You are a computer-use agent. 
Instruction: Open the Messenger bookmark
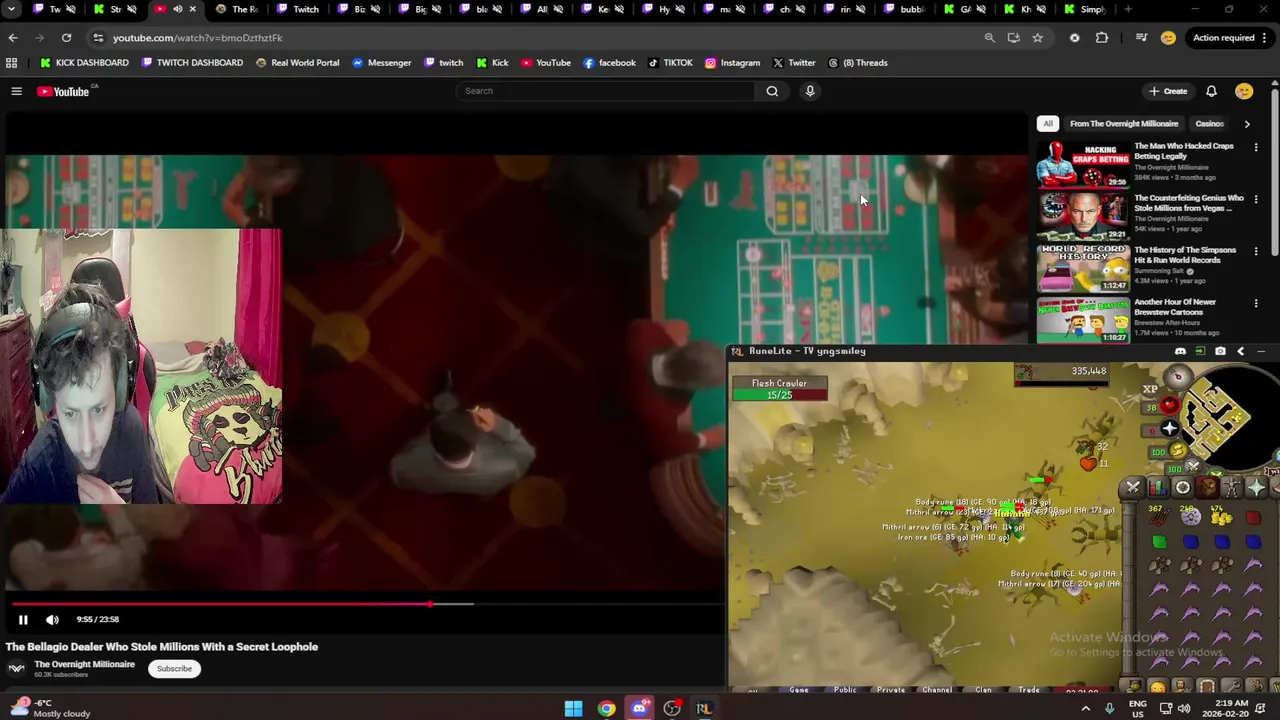(381, 63)
